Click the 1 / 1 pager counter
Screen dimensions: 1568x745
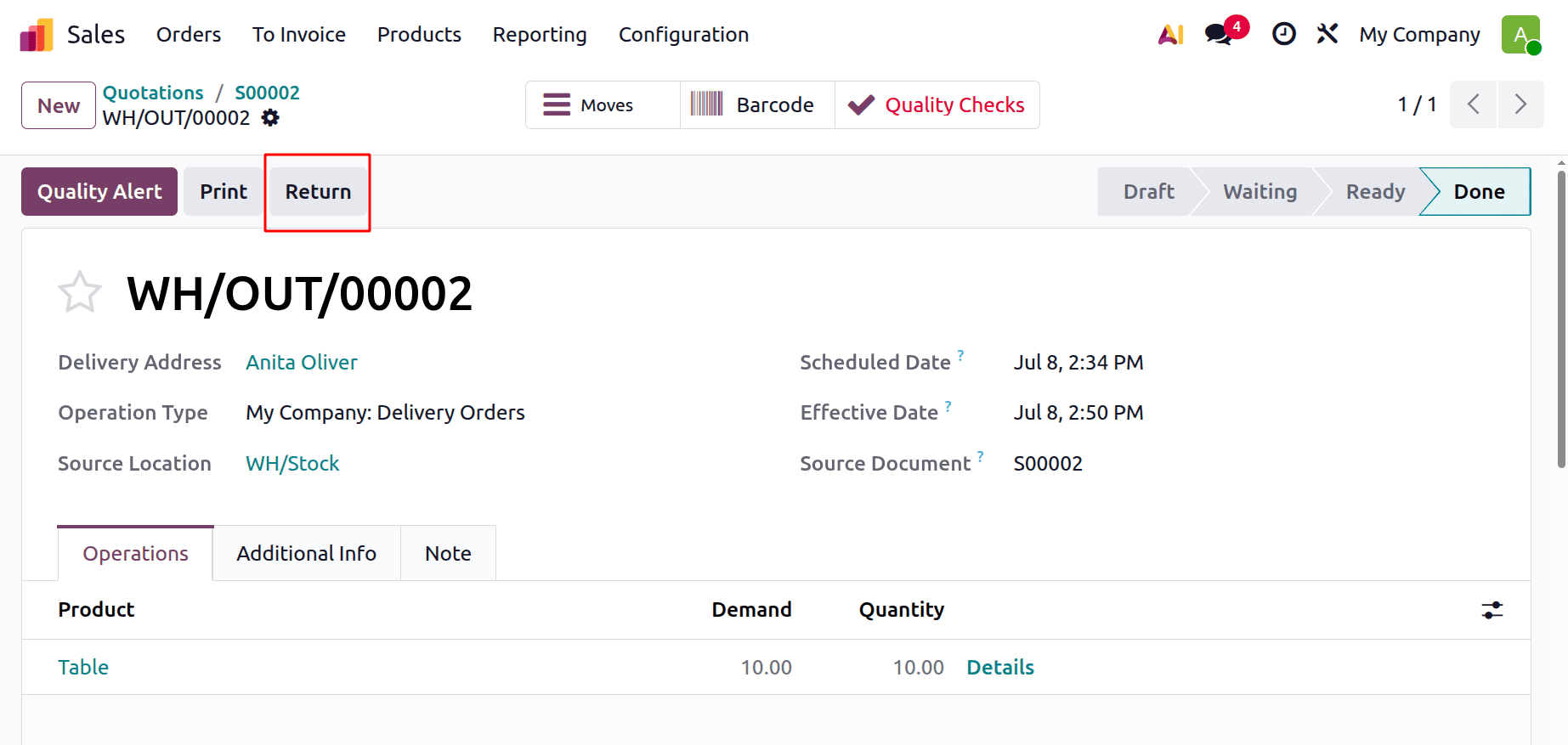(x=1417, y=104)
